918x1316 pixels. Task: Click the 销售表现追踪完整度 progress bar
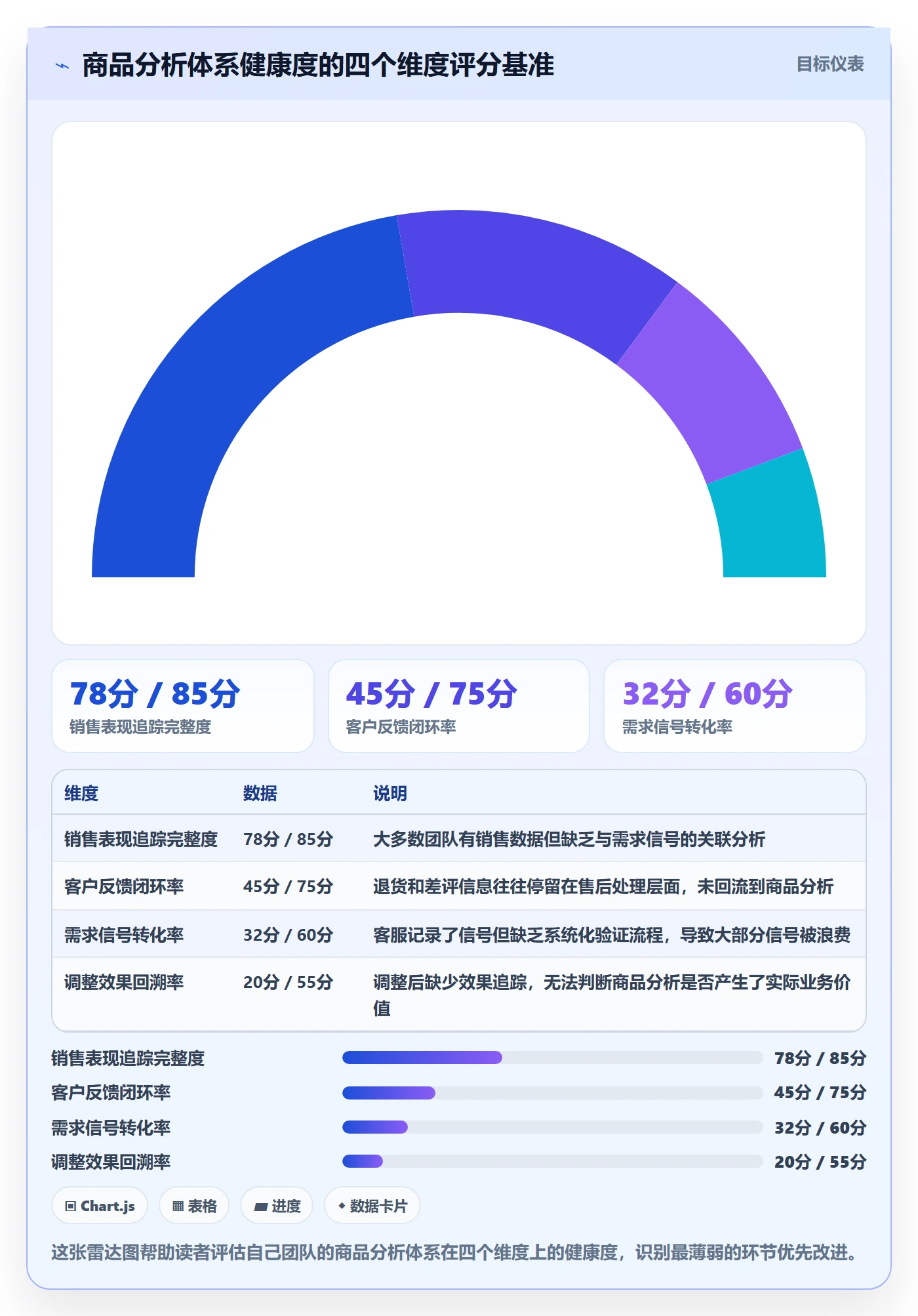click(552, 1058)
